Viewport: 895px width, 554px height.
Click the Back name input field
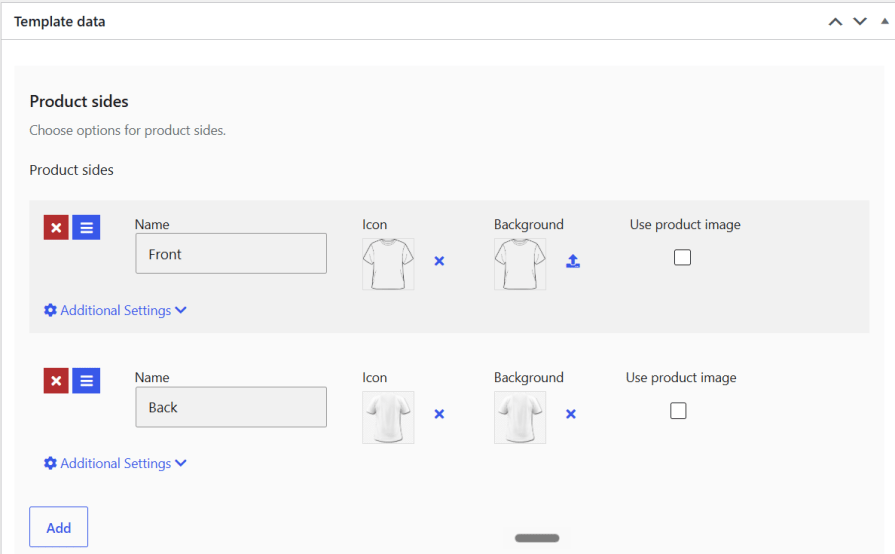(x=231, y=407)
